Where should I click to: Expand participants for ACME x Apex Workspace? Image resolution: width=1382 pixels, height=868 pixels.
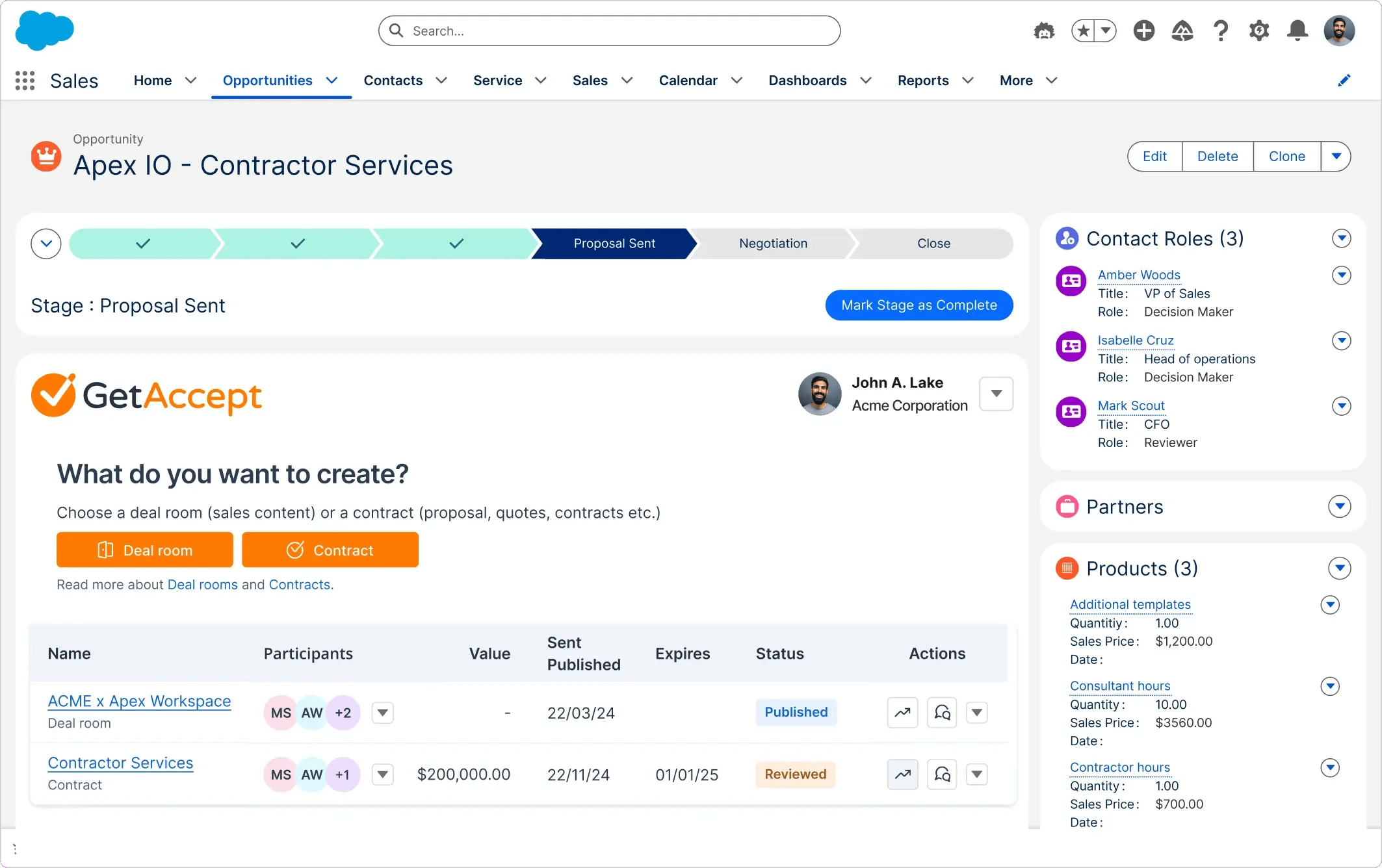(x=383, y=713)
